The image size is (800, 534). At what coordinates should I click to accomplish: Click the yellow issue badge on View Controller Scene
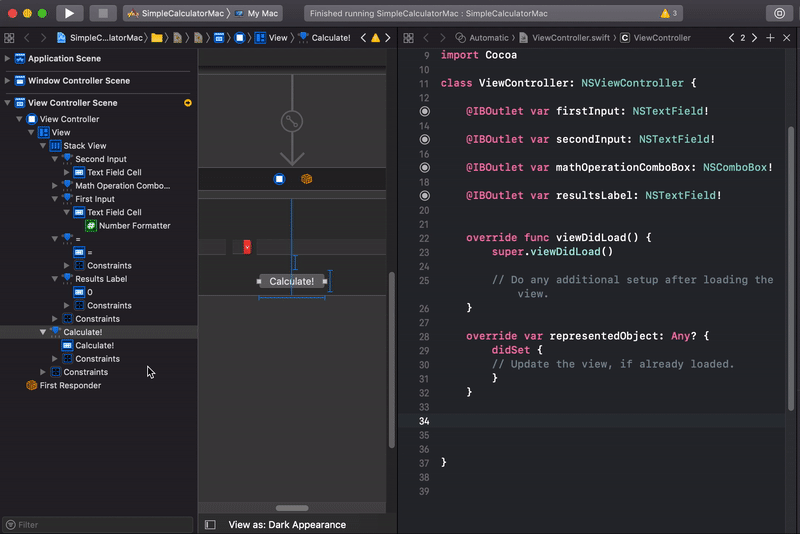(x=188, y=103)
